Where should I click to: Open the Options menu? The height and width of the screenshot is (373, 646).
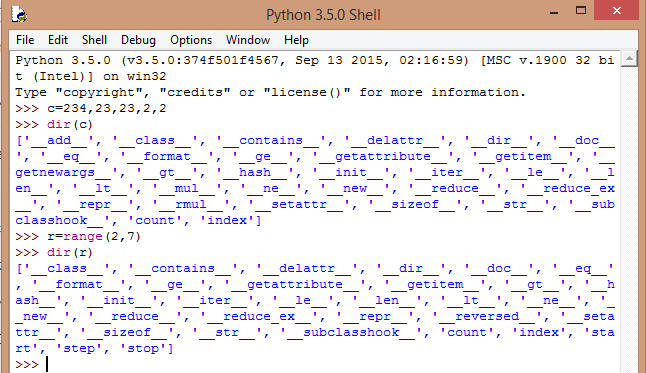tap(191, 40)
